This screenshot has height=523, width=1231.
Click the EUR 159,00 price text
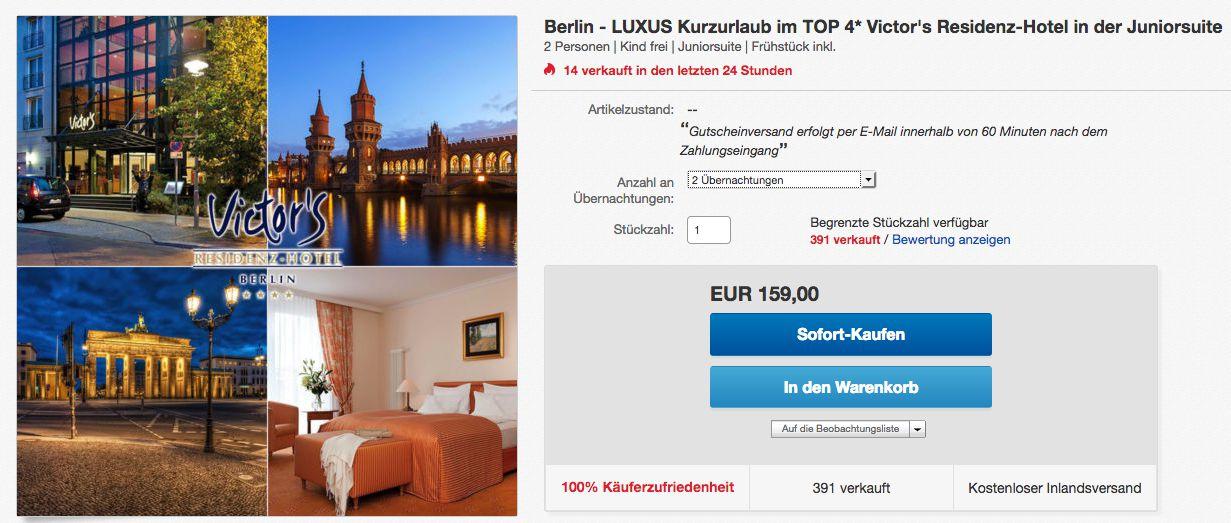coord(764,294)
